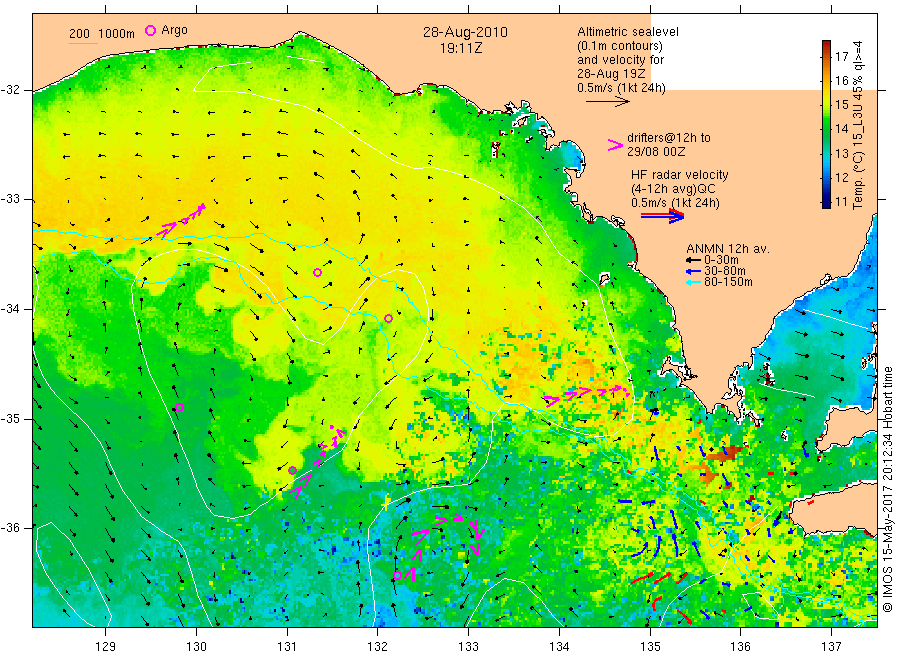Click the longitude axis label 133

tap(468, 647)
